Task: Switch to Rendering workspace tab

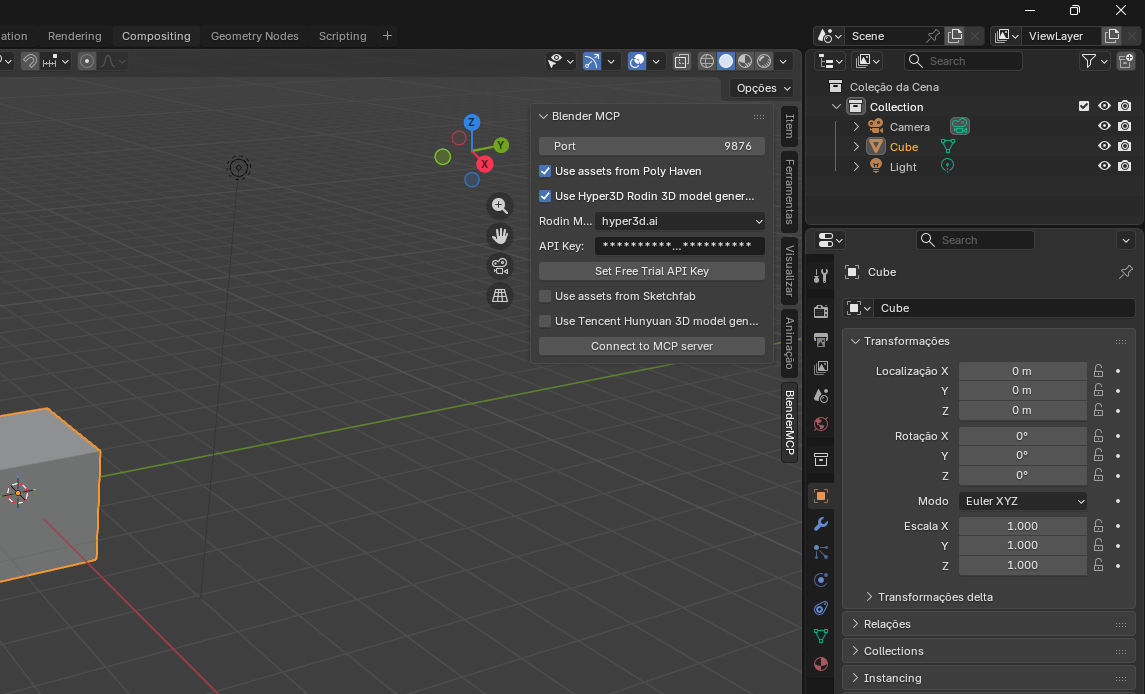Action: click(74, 36)
